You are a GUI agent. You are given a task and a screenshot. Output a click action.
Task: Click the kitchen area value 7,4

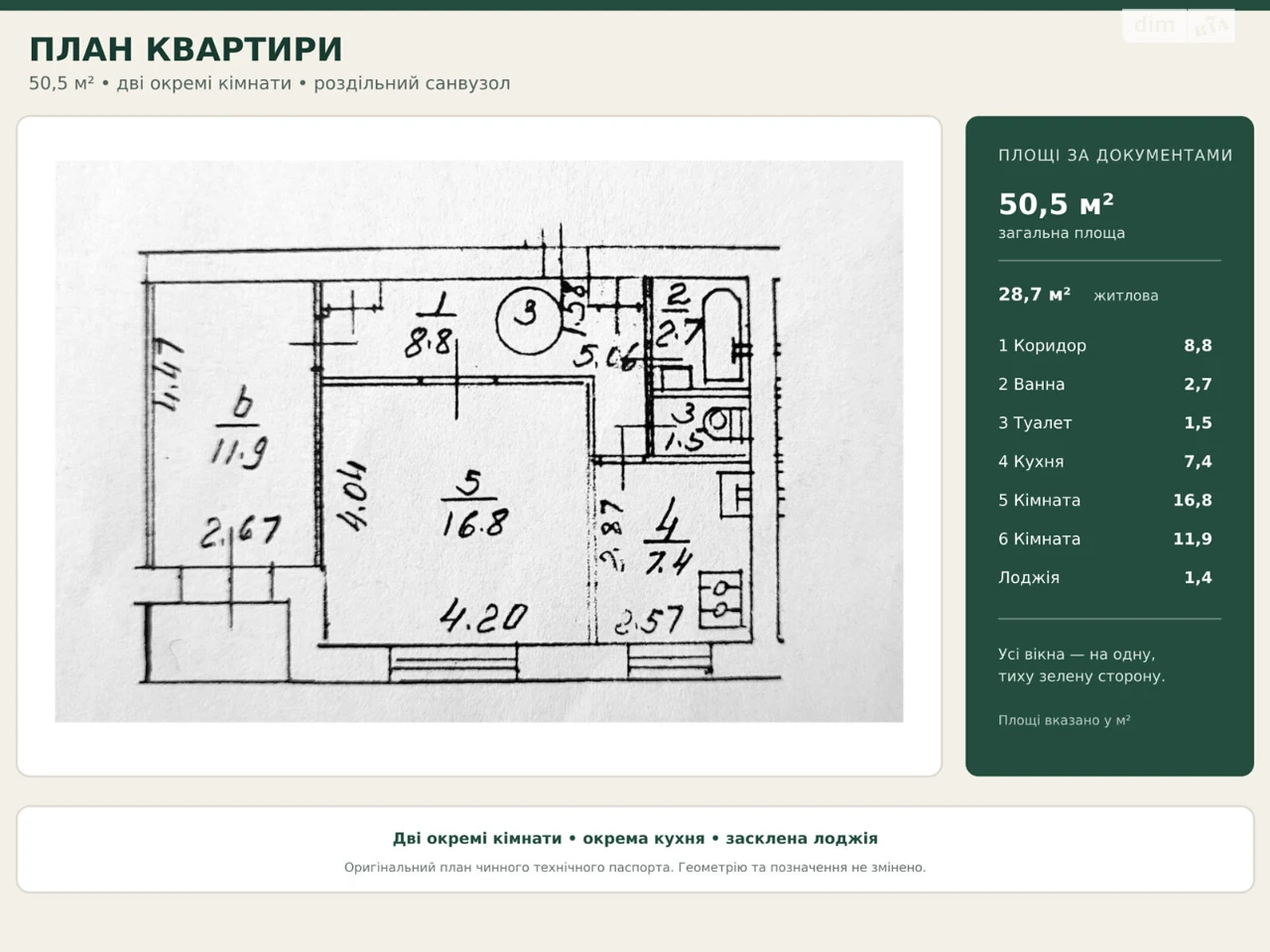click(1198, 461)
